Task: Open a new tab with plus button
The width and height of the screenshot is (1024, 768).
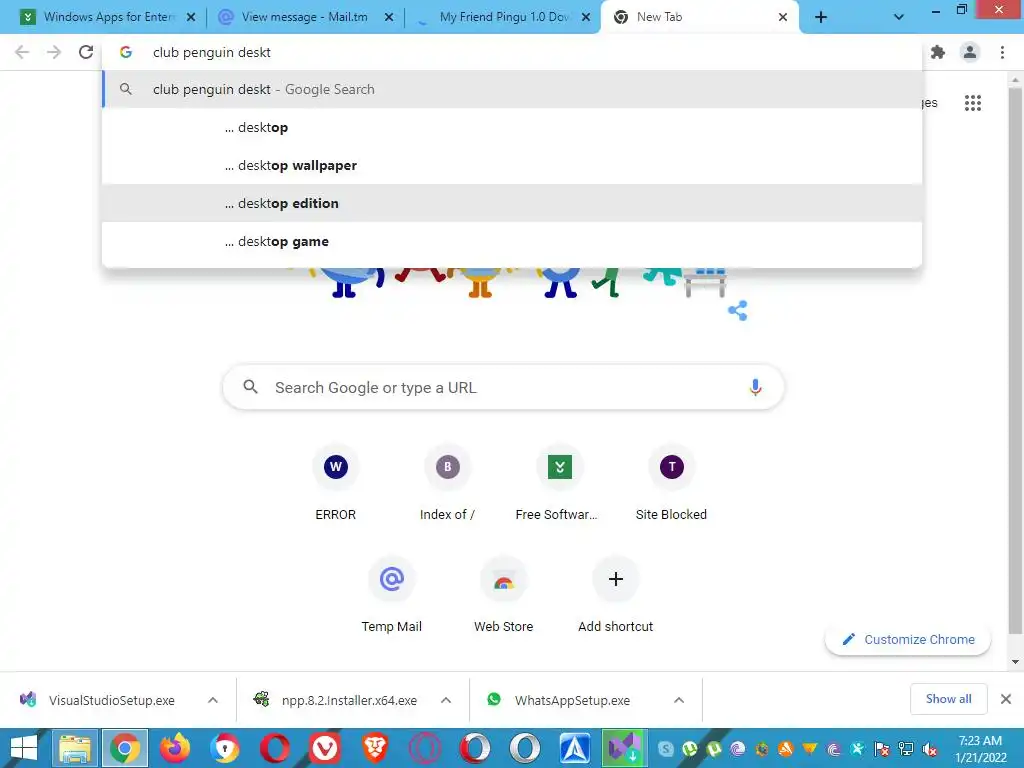Action: coord(821,17)
